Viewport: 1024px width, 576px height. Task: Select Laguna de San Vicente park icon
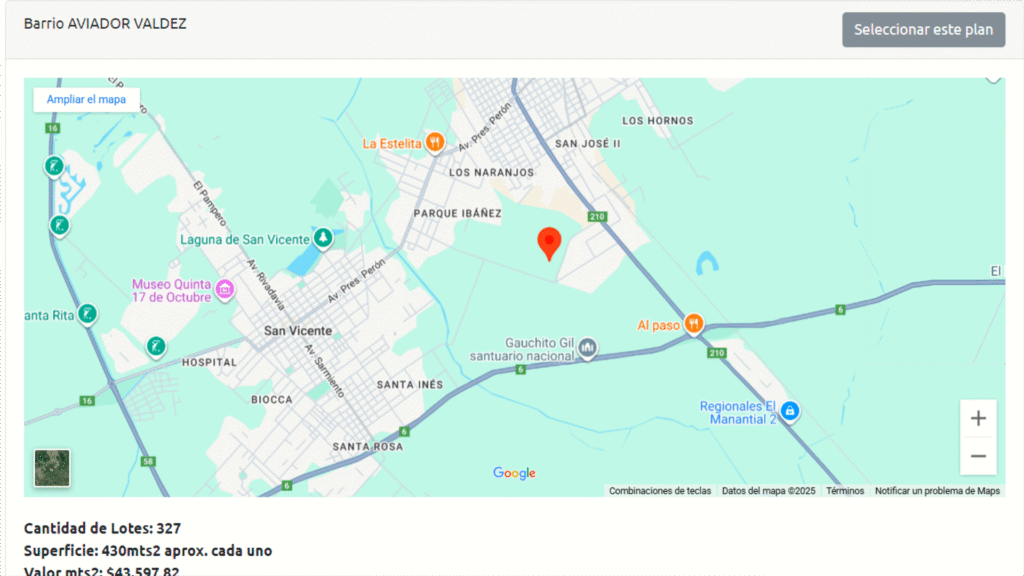(x=323, y=239)
